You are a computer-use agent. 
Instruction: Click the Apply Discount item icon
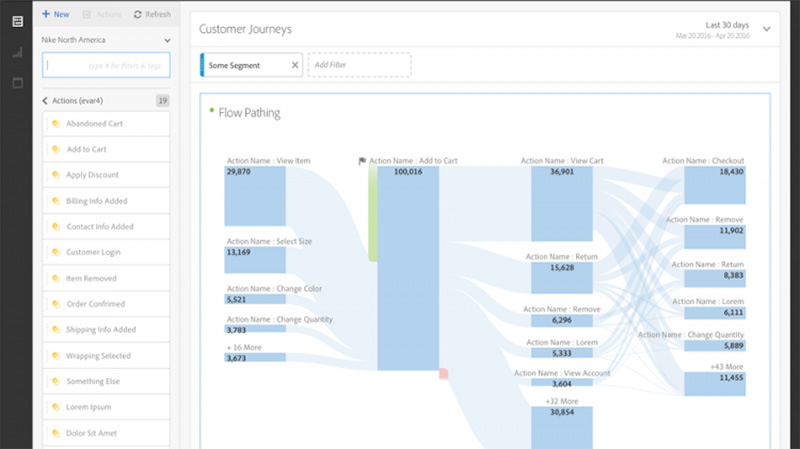[x=56, y=175]
